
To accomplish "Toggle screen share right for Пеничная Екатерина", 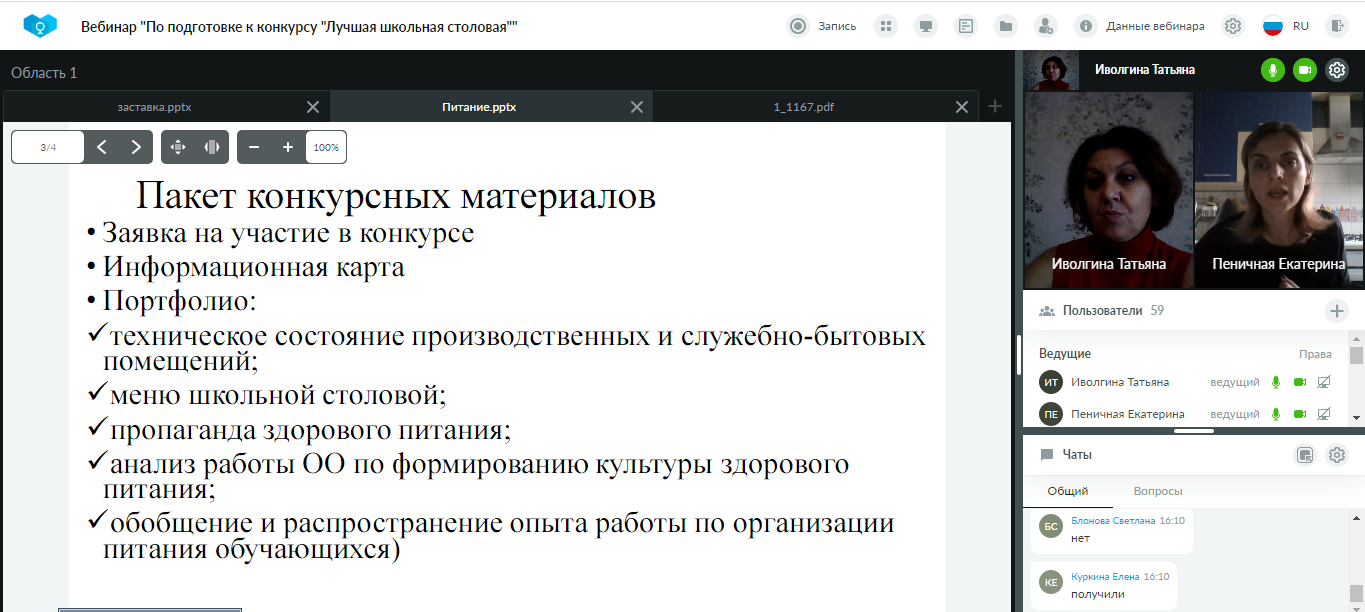I will 1324,414.
